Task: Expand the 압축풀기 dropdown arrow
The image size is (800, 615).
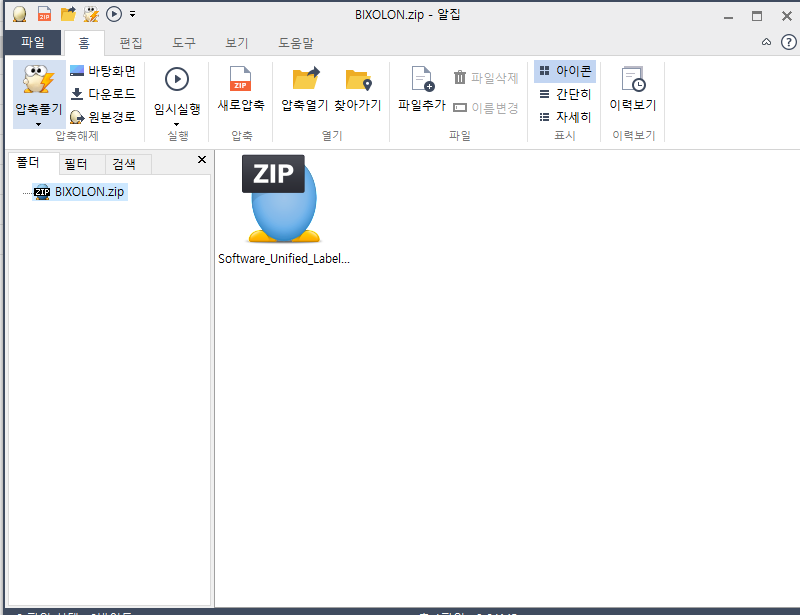Action: [x=38, y=125]
